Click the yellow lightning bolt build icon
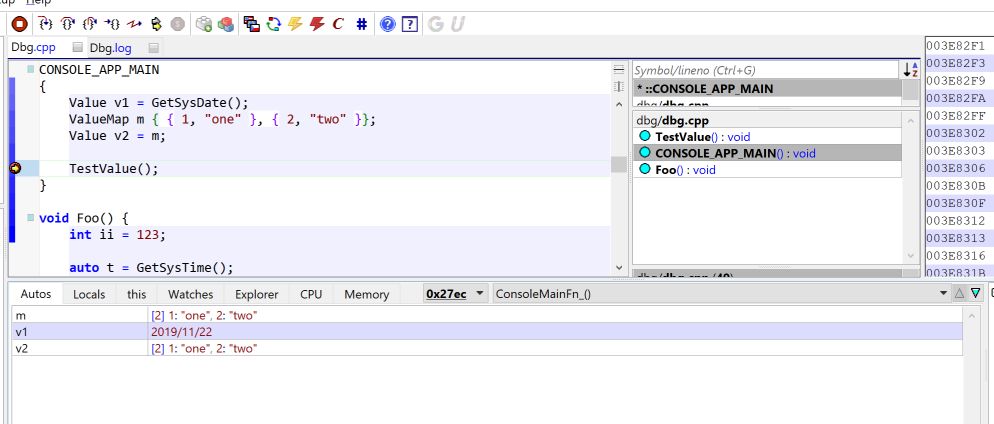The image size is (994, 424). click(295, 24)
